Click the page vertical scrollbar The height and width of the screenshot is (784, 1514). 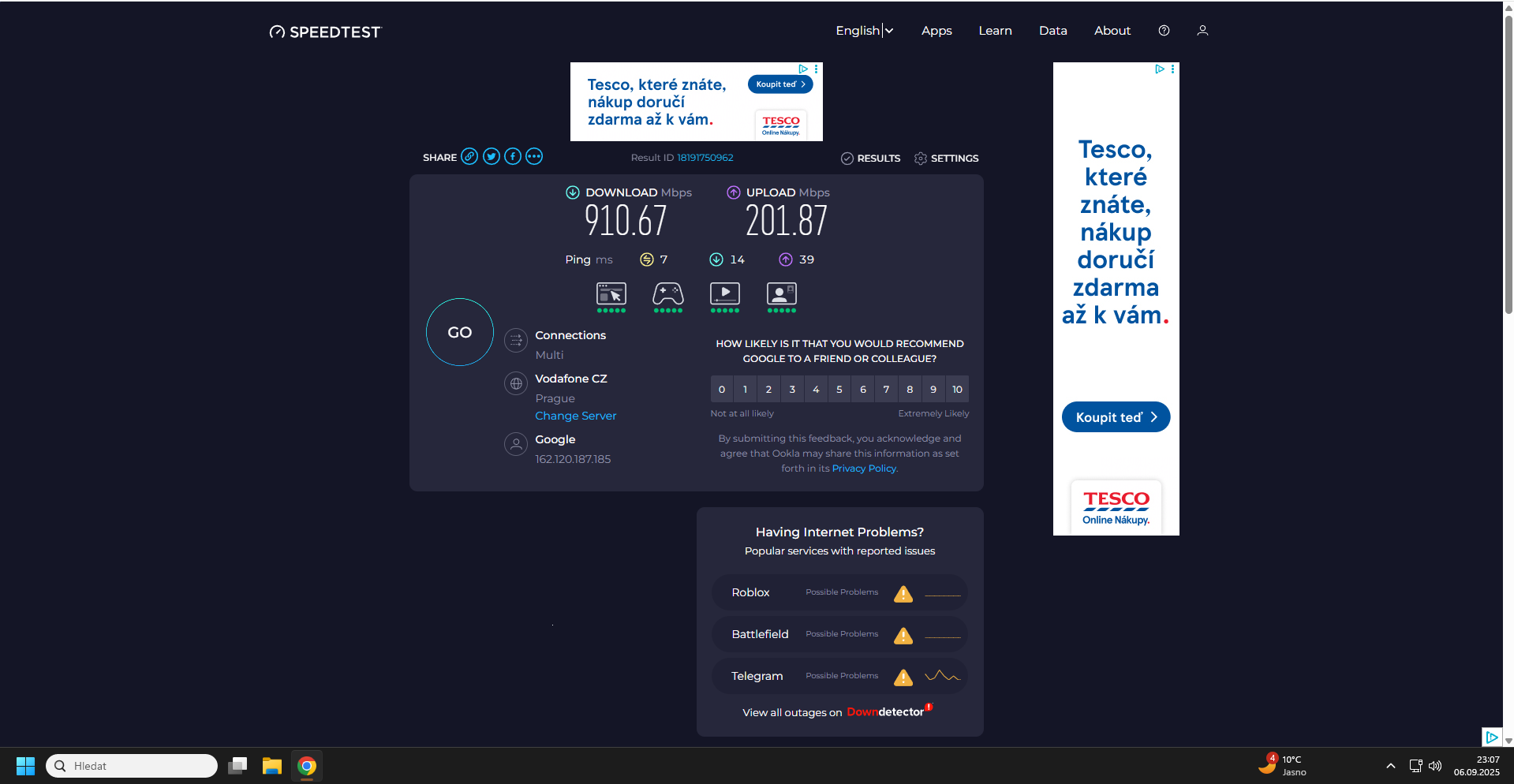coord(1508,166)
